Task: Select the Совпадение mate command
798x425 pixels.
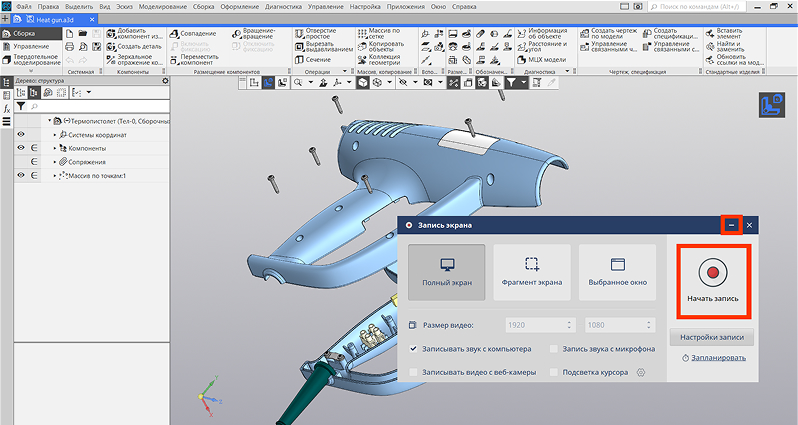Action: point(193,34)
